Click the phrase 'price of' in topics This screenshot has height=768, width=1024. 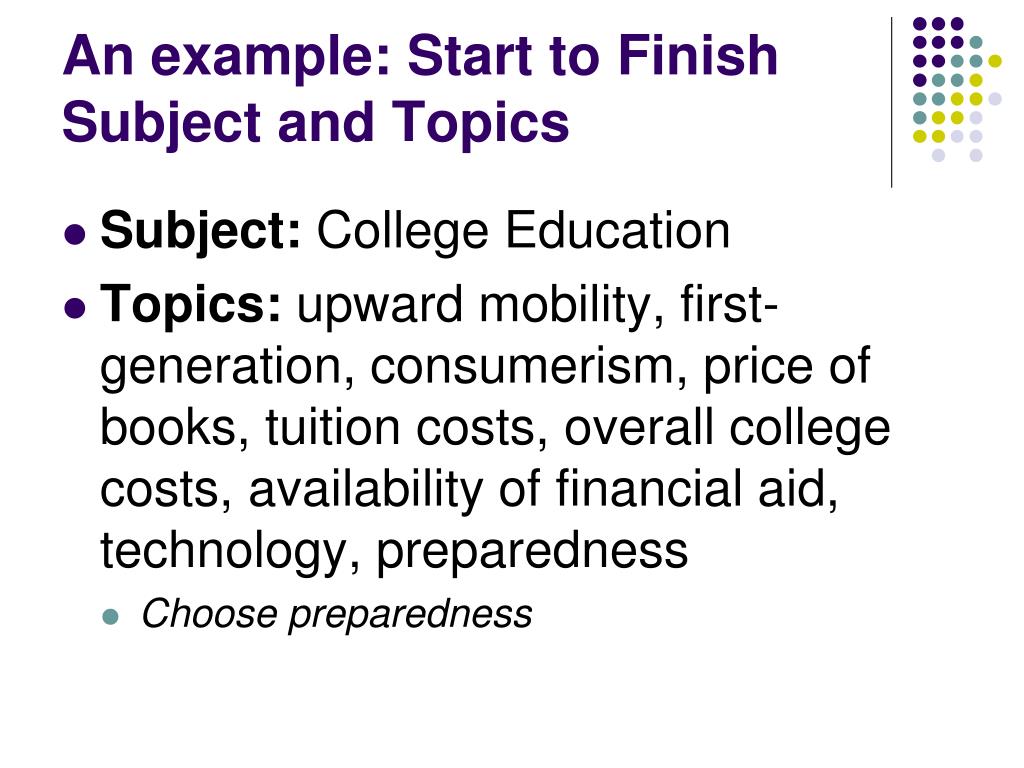tap(786, 367)
